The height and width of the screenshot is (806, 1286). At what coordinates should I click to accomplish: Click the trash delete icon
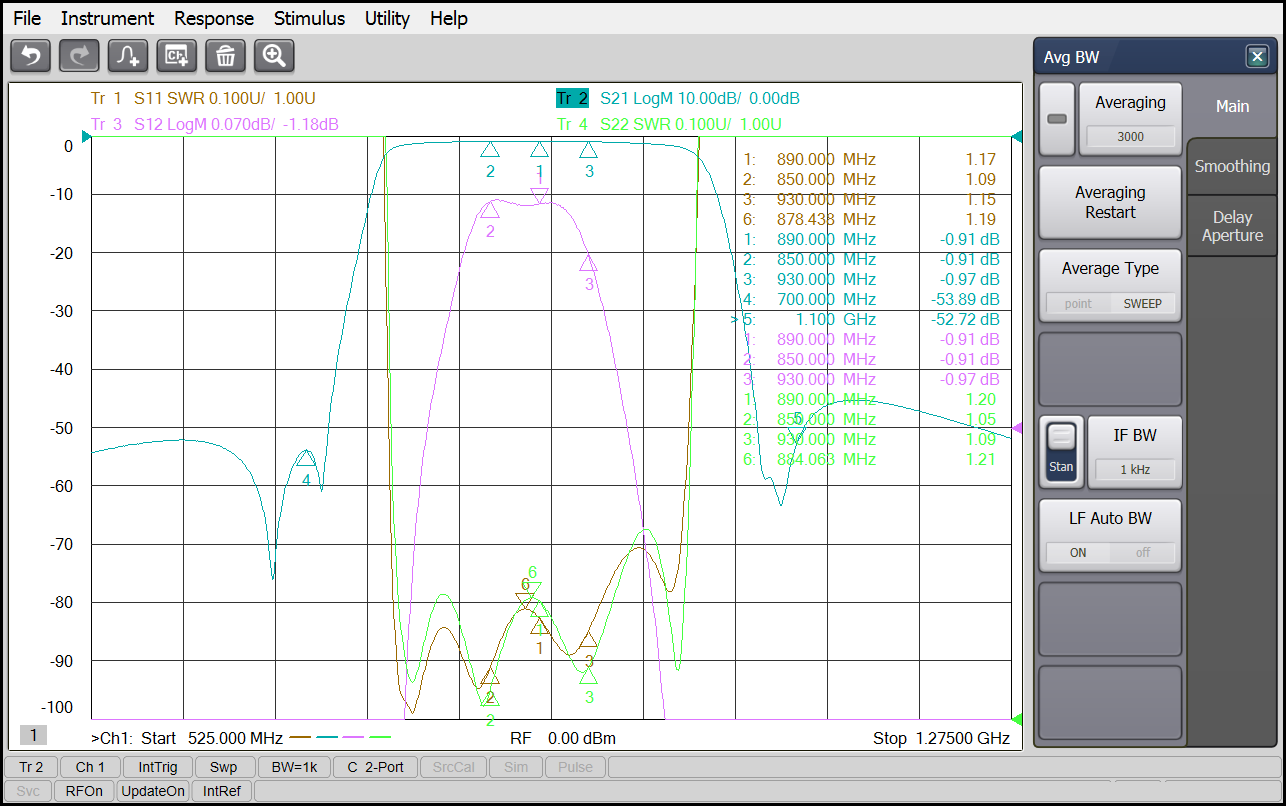coord(225,56)
